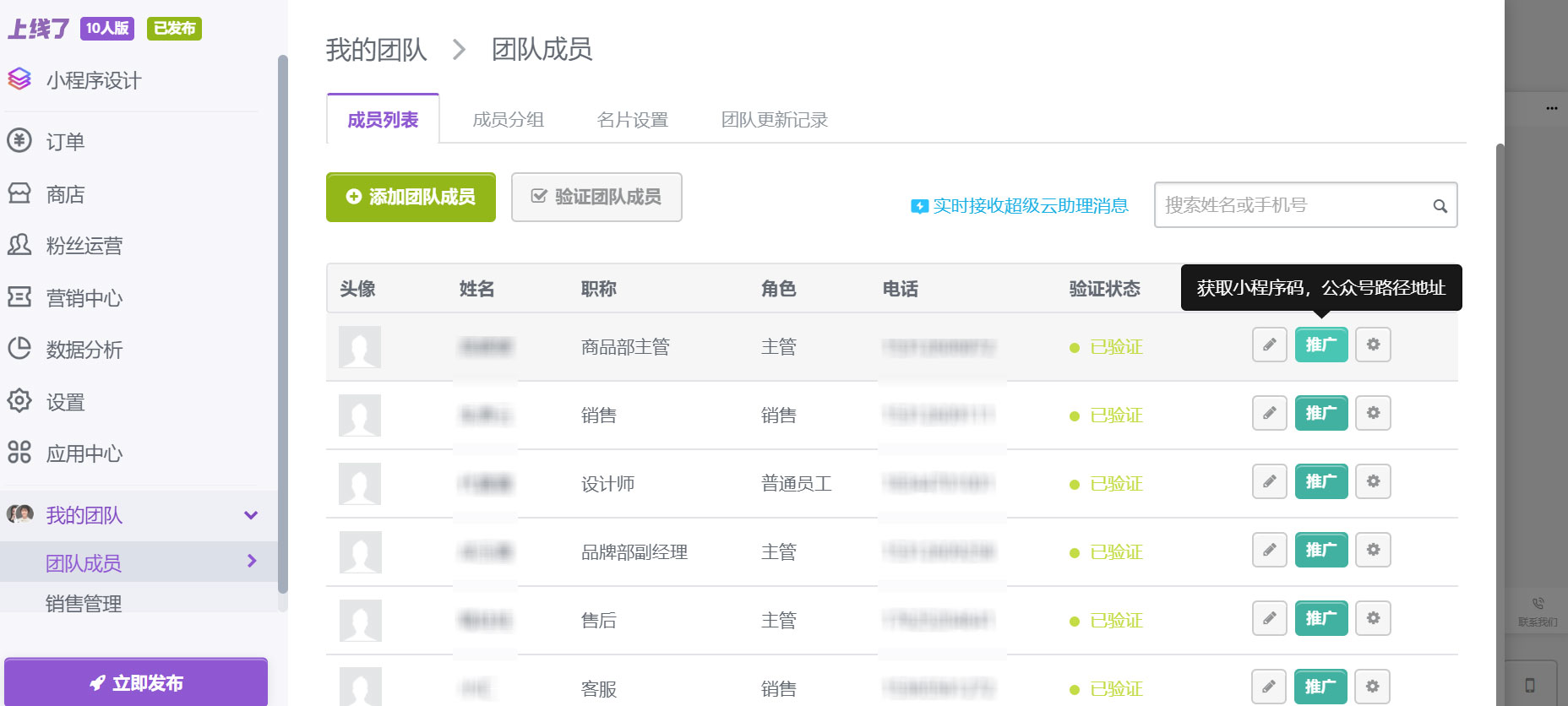
Task: Click the sidebar vertical scrollbar
Action: click(283, 325)
